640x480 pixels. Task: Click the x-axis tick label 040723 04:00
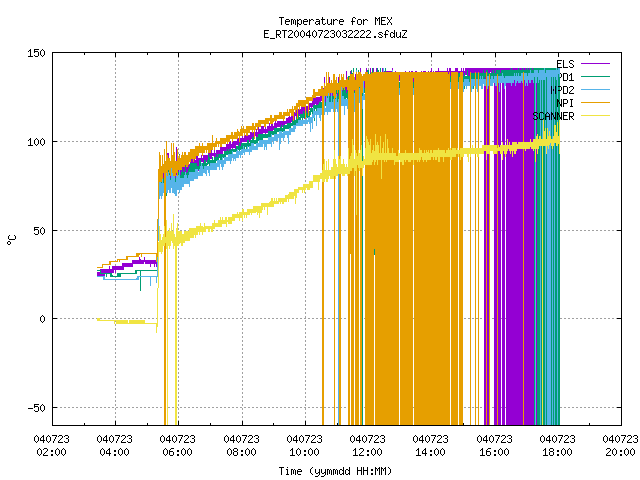point(115,446)
